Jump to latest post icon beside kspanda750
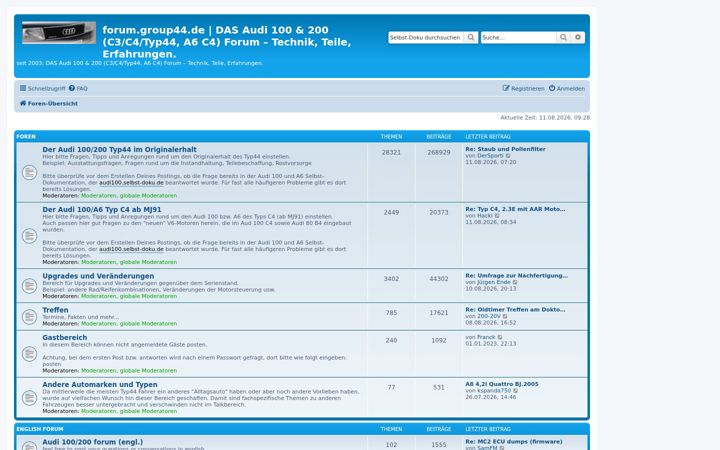Screen dimensions: 720x450 pyautogui.click(x=516, y=390)
